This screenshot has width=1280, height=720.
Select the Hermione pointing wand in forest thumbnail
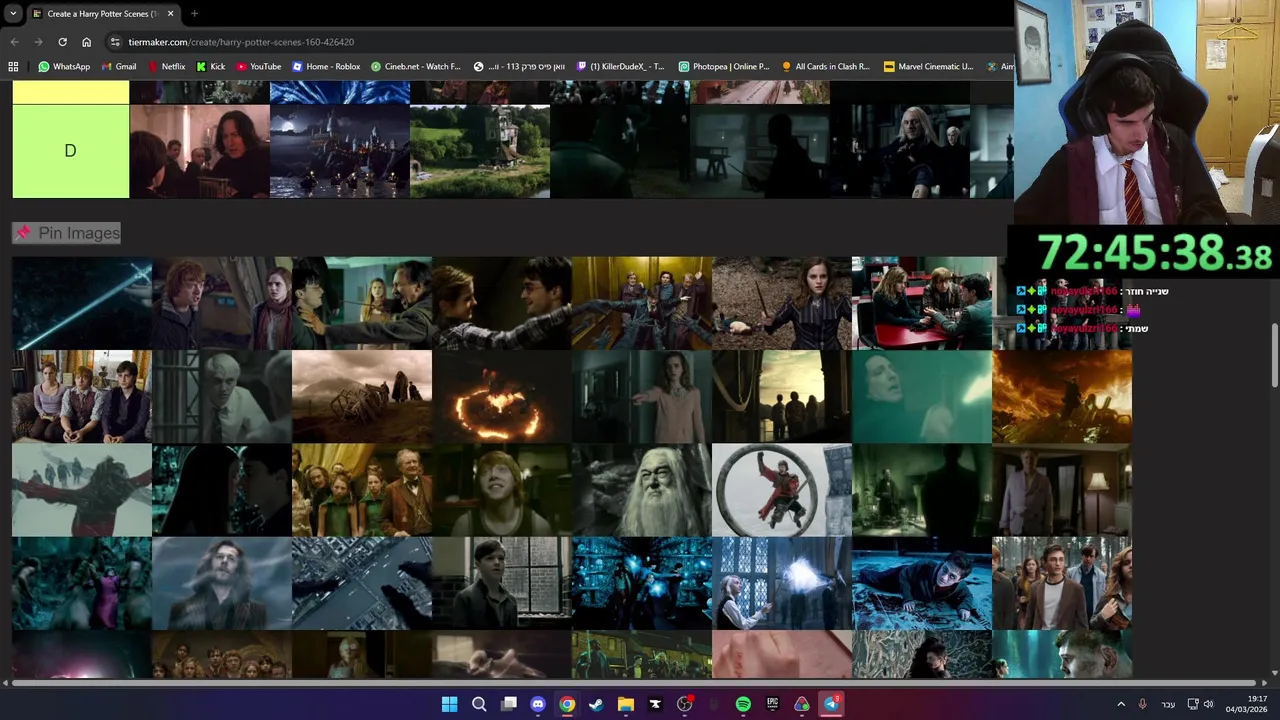782,303
